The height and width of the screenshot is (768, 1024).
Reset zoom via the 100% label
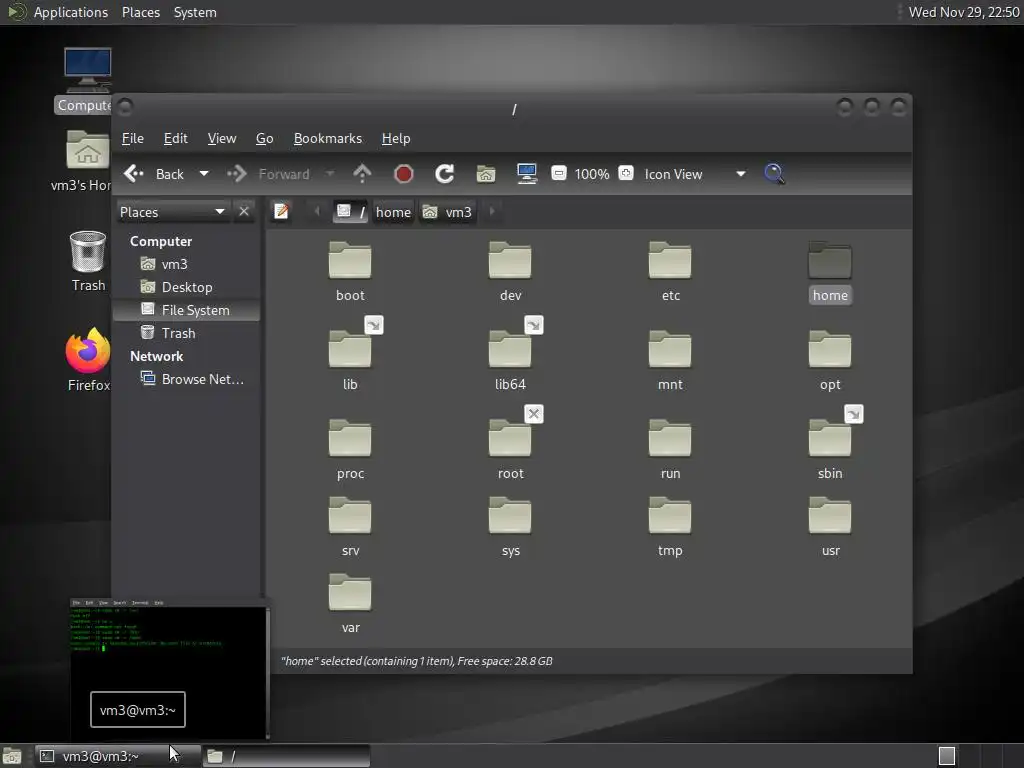pos(592,174)
